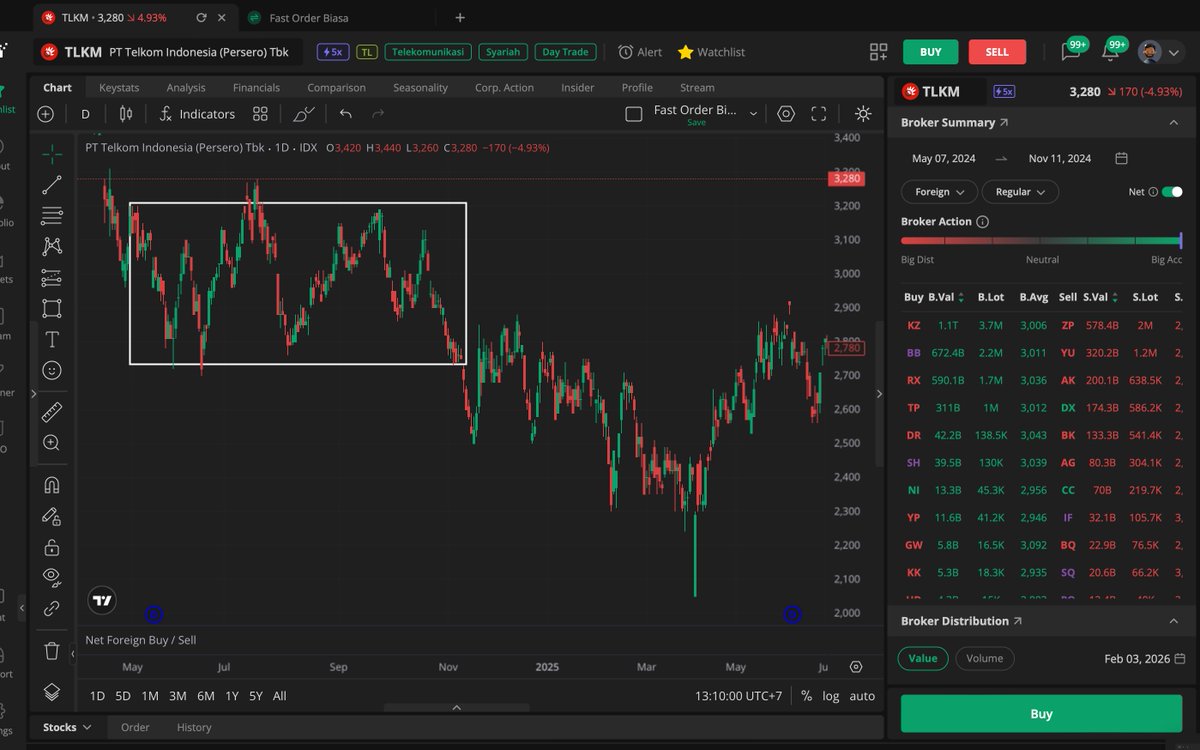1200x750 pixels.
Task: Open the Regular market dropdown
Action: click(x=1020, y=192)
